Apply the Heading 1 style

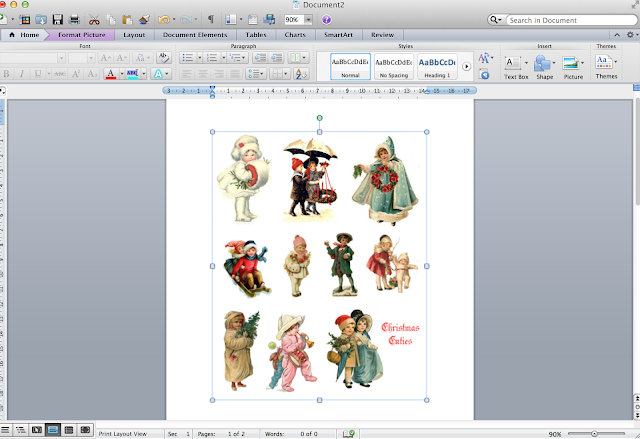[437, 66]
